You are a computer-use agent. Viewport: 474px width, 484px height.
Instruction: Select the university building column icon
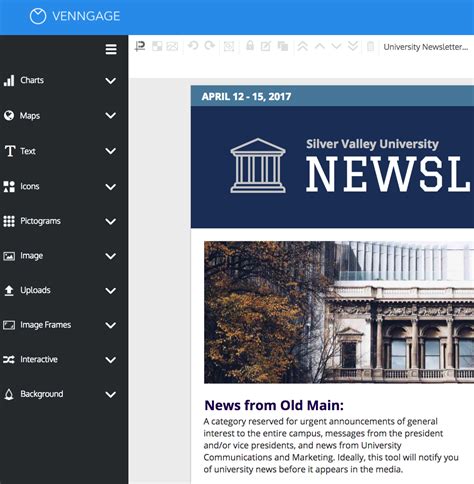point(258,165)
